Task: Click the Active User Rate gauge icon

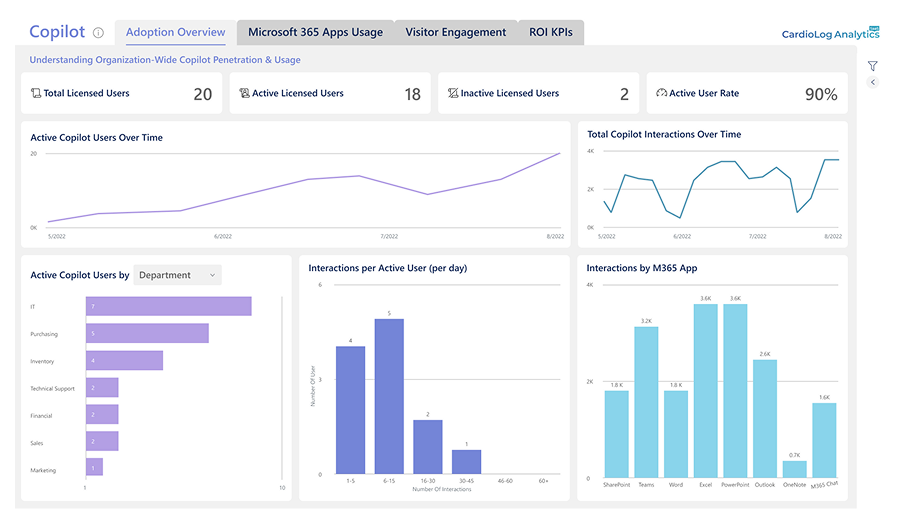Action: (x=661, y=93)
